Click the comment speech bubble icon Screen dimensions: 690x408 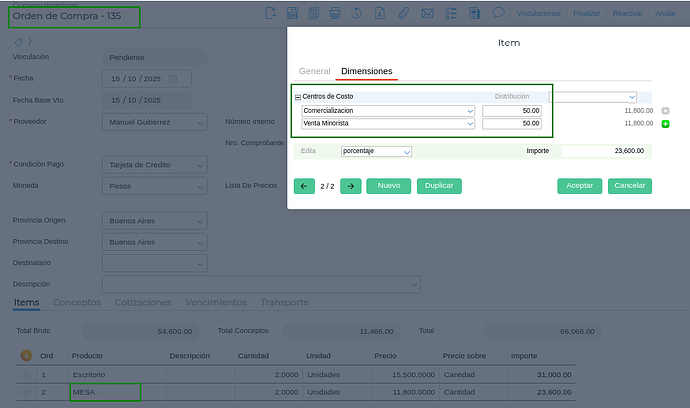point(498,14)
